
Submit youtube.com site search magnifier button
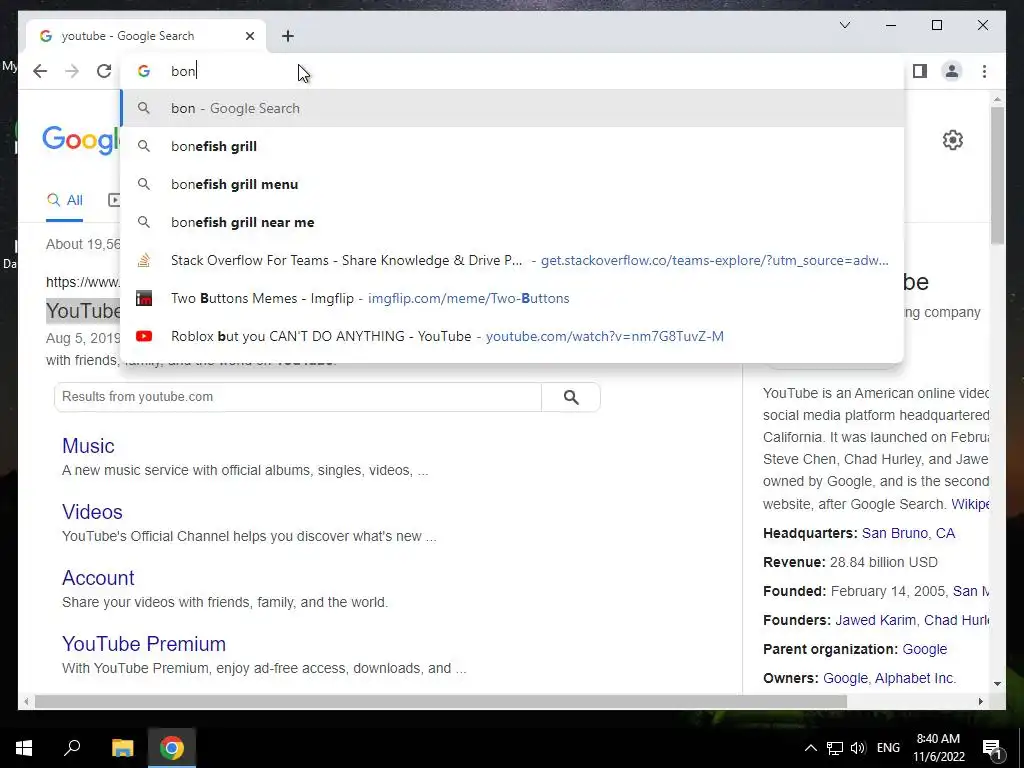point(571,397)
